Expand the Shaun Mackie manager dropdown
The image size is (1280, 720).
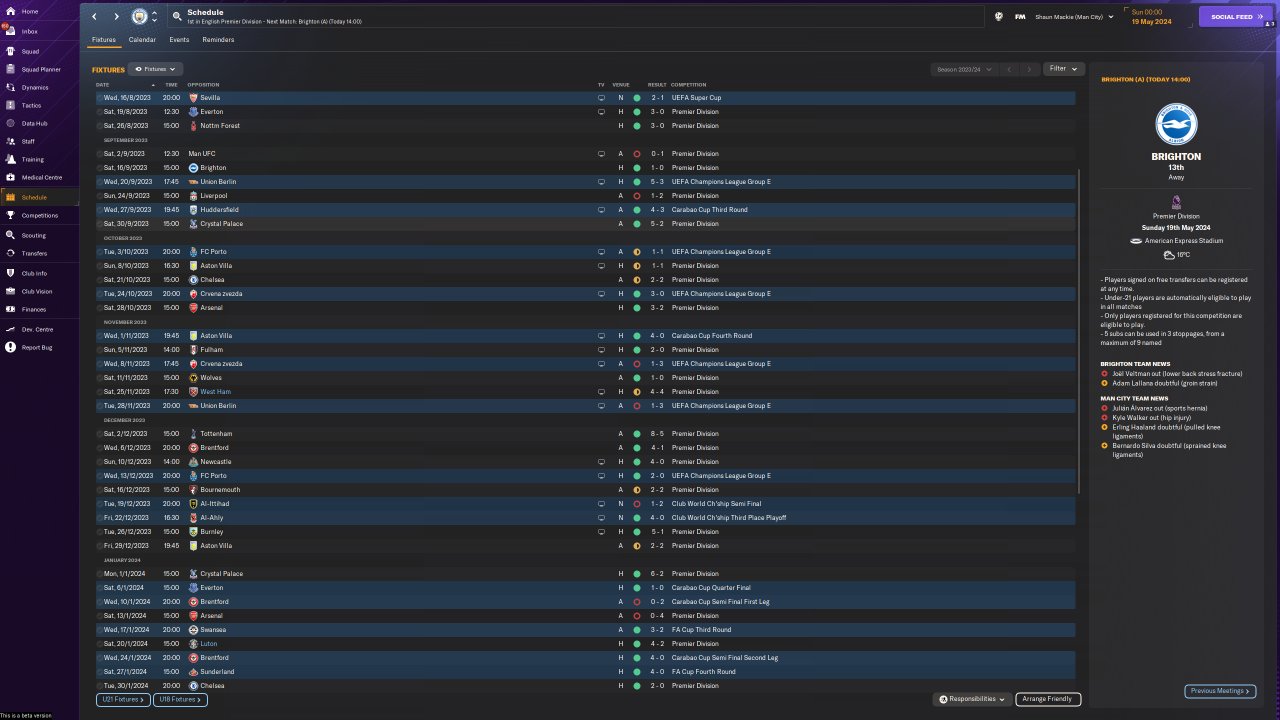(1075, 16)
